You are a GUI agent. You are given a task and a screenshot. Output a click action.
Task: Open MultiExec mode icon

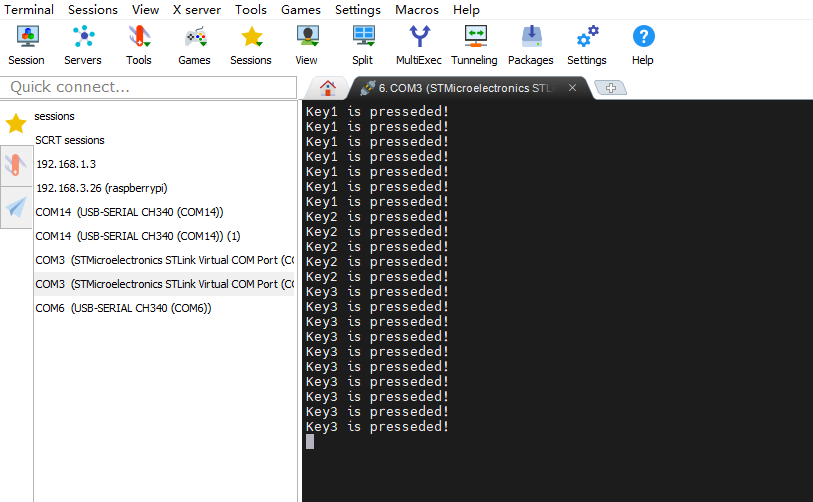418,45
